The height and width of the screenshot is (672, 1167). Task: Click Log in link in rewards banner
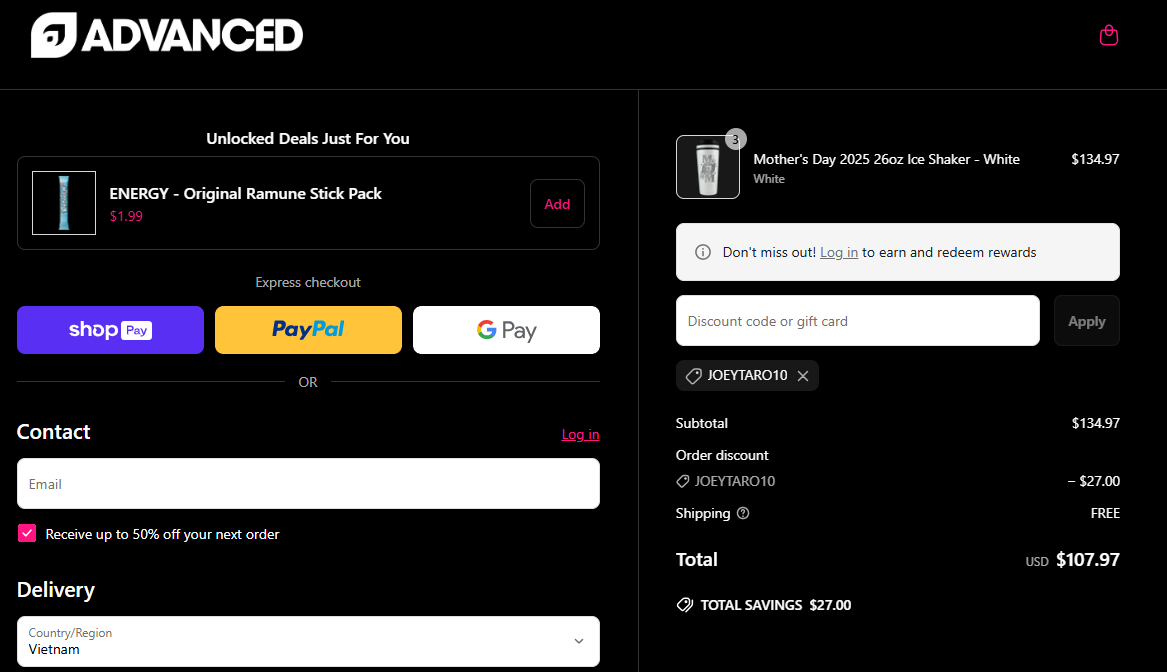[x=839, y=252]
